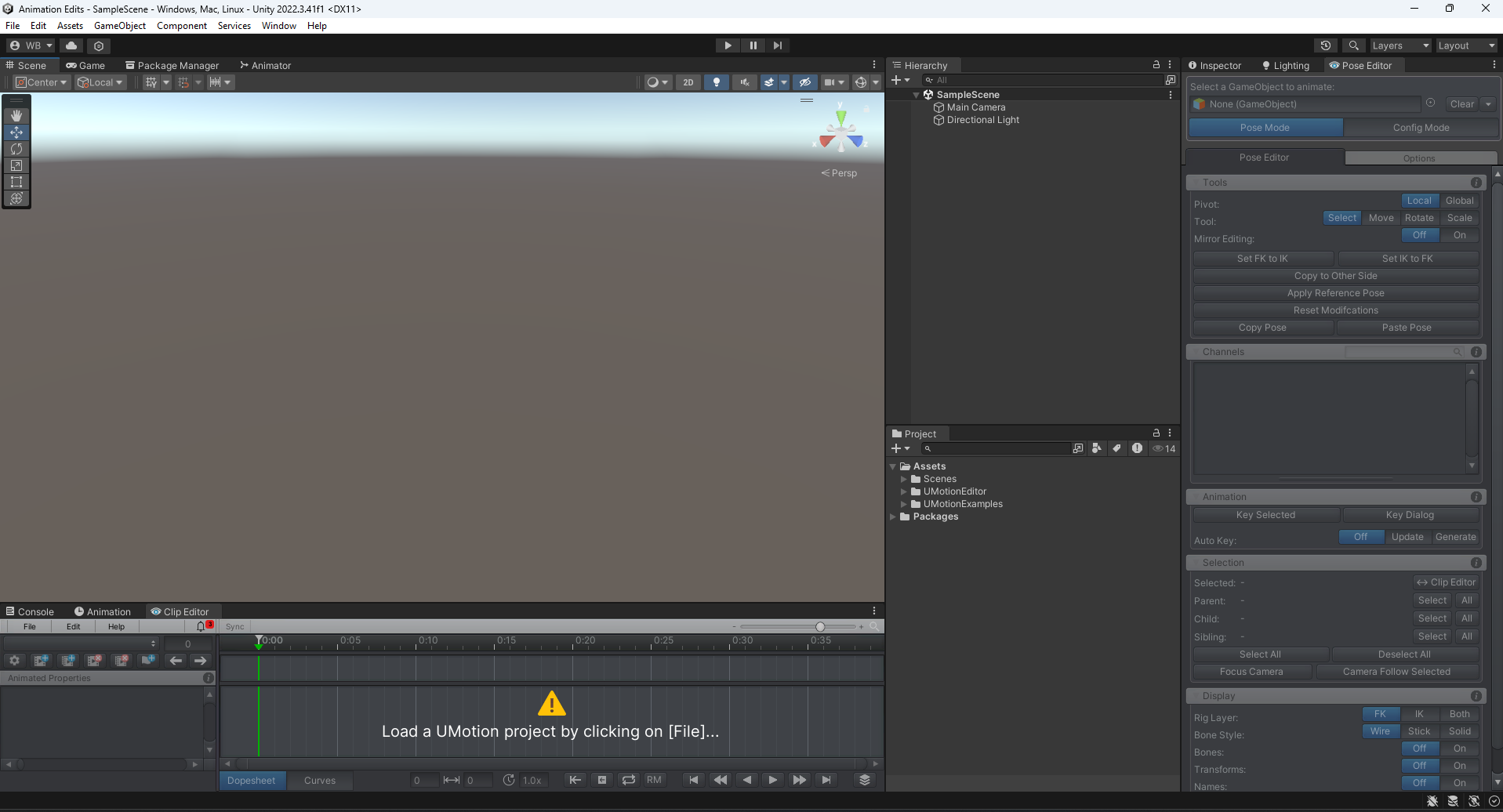Adjust the Clip Editor zoom slider
The height and width of the screenshot is (812, 1503).
(x=819, y=626)
